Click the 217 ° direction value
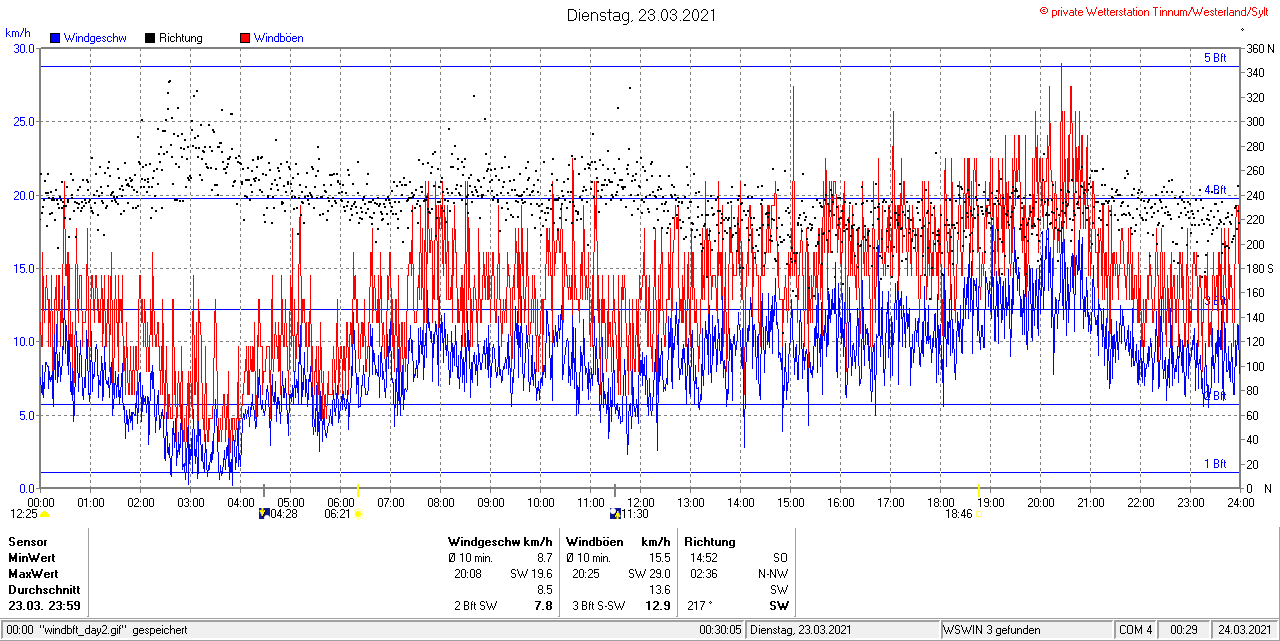 [x=700, y=606]
